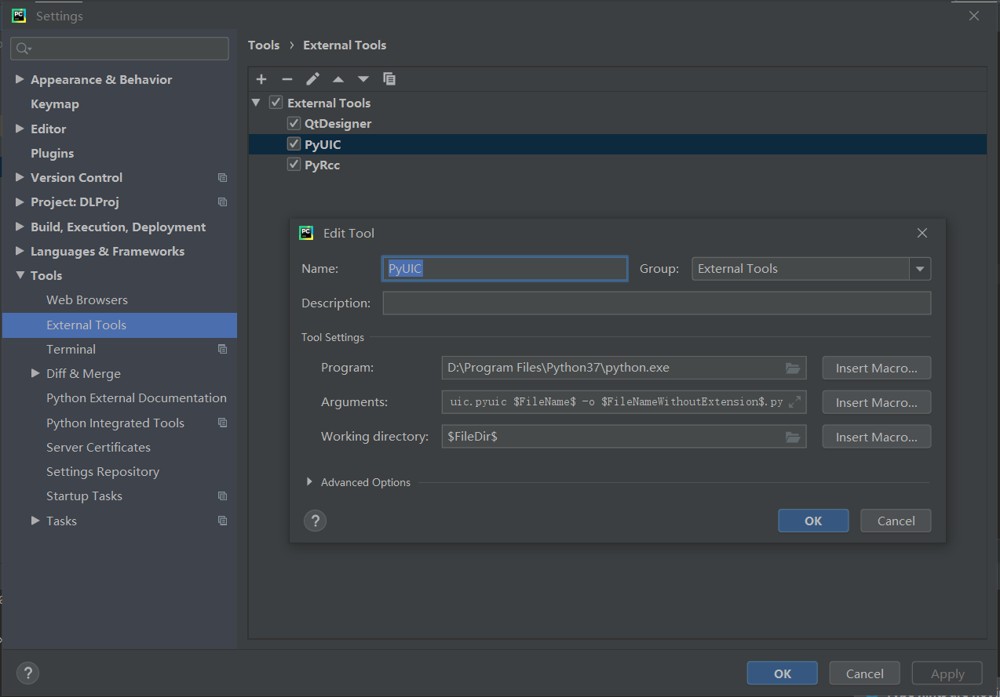Expand the Tasks node
The height and width of the screenshot is (697, 1000).
pyautogui.click(x=35, y=521)
